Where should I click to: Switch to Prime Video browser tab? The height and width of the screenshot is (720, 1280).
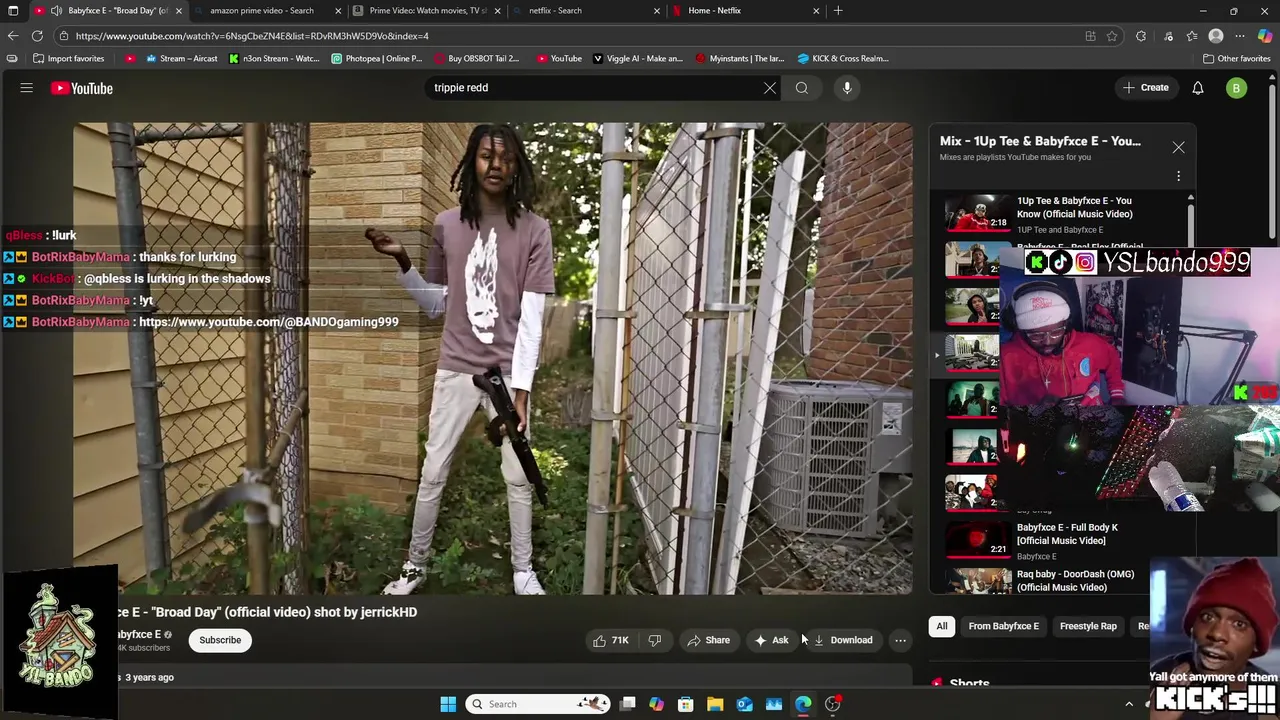point(427,11)
